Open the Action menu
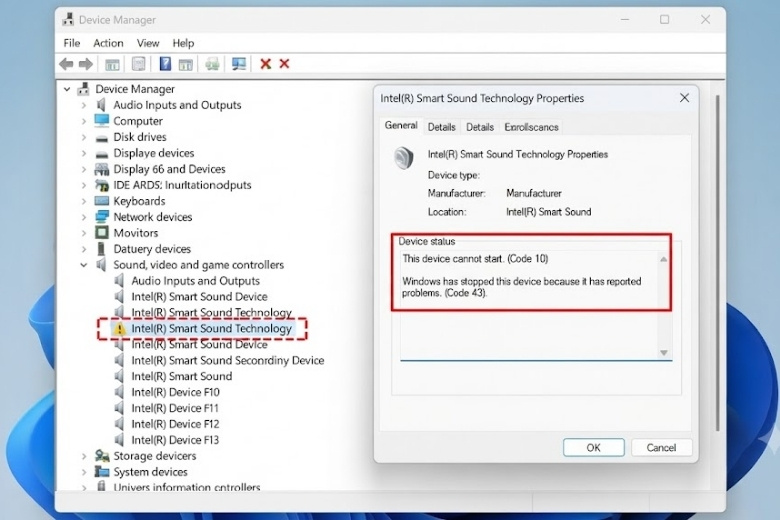Screen dimensions: 780x520 (x=108, y=43)
